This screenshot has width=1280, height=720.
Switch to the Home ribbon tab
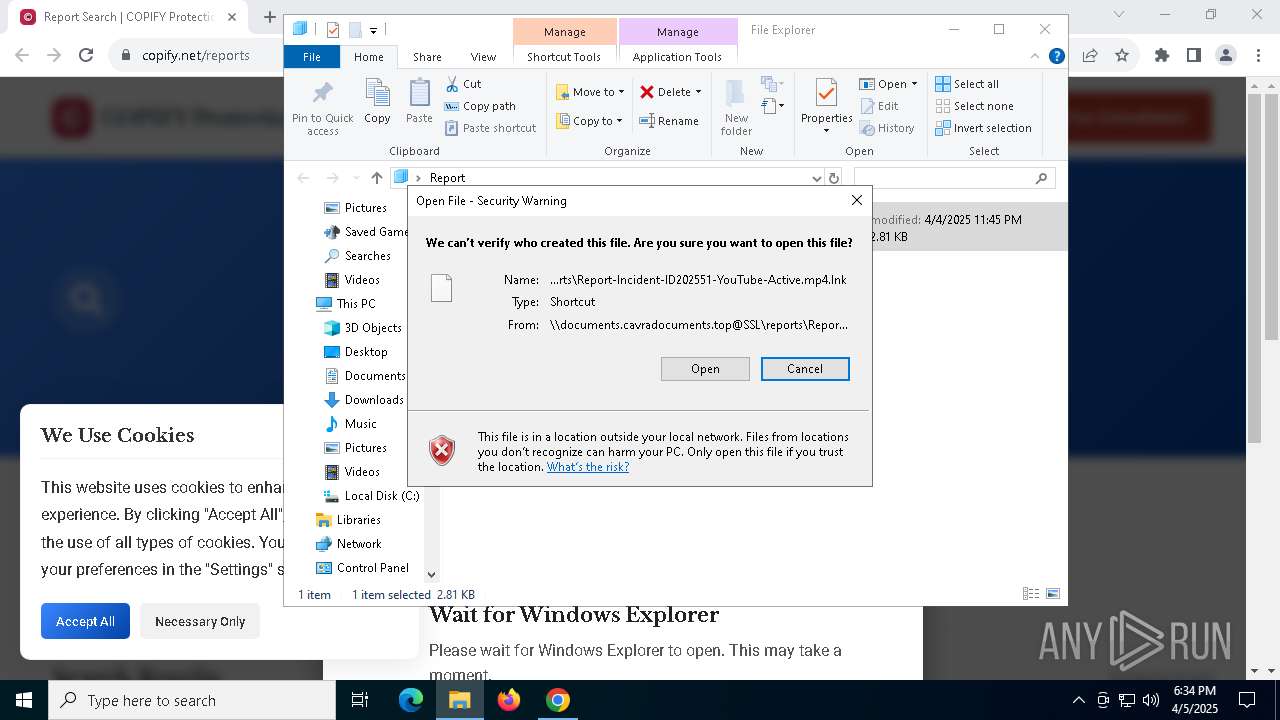pos(368,57)
